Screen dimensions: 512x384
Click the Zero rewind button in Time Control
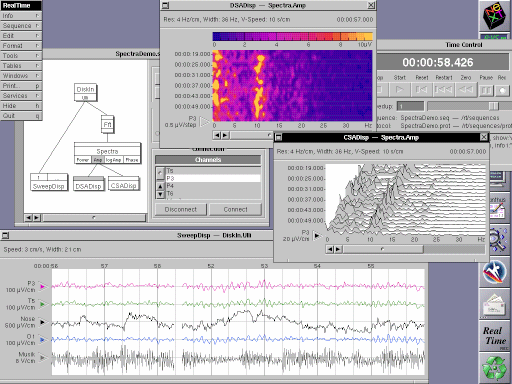click(x=466, y=90)
